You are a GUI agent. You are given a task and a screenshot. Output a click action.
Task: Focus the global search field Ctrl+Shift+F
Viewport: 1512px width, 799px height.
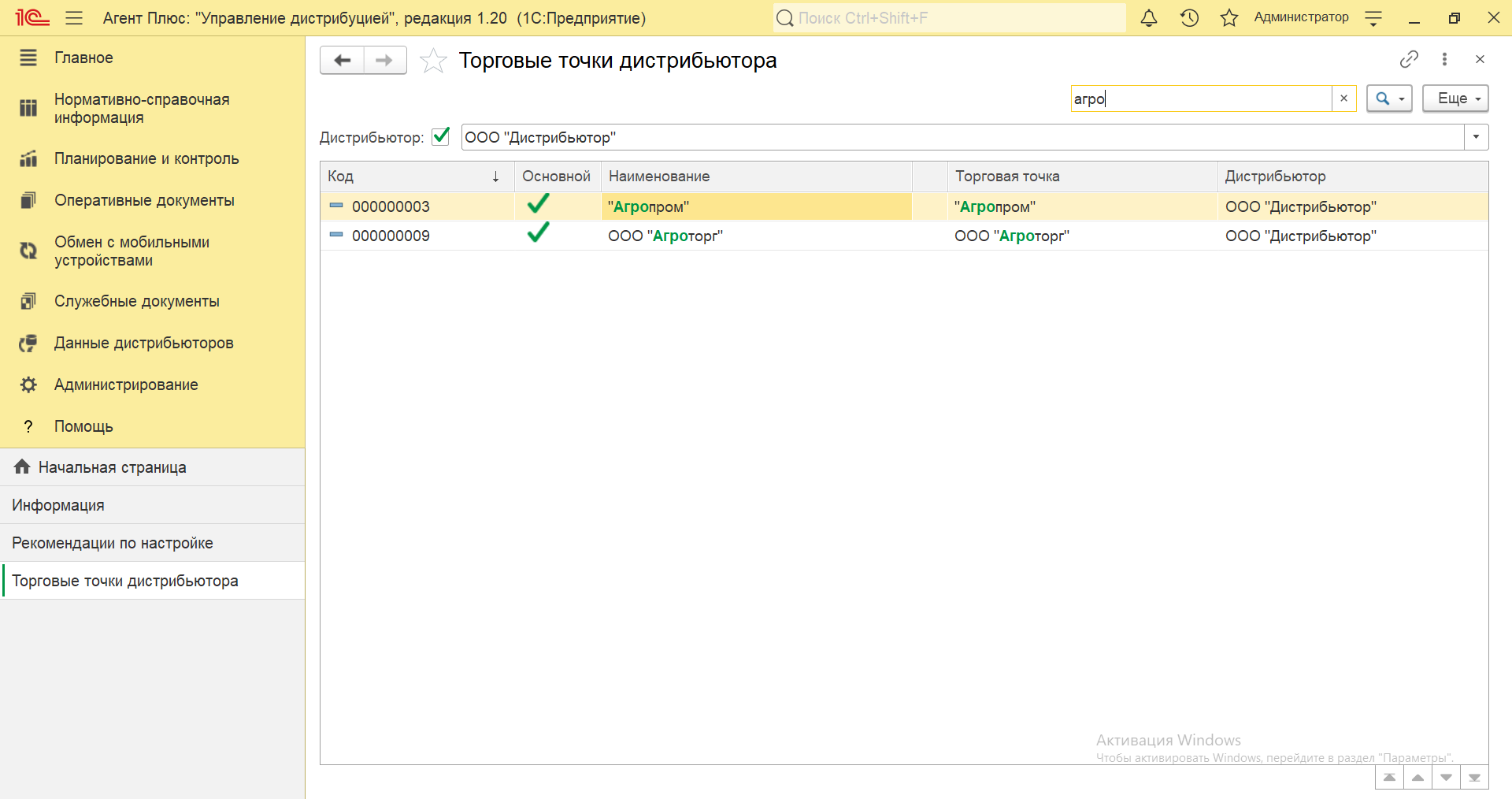(x=949, y=17)
